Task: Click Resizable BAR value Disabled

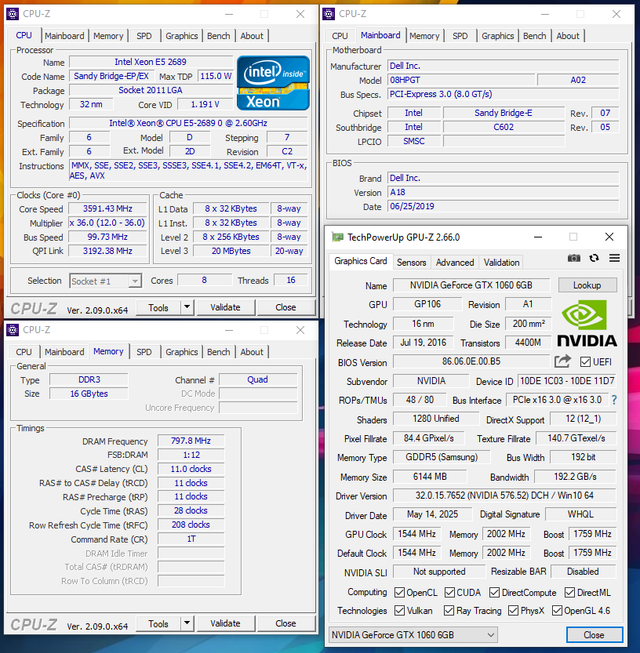Action: (x=583, y=571)
